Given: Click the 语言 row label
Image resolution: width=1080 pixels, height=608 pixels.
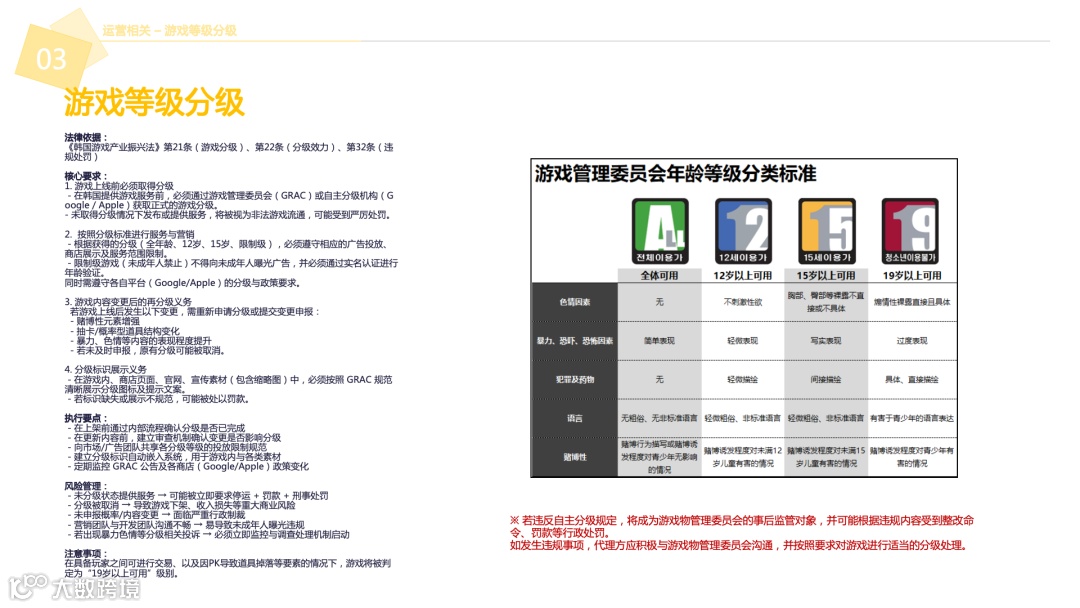Looking at the screenshot, I should (575, 418).
